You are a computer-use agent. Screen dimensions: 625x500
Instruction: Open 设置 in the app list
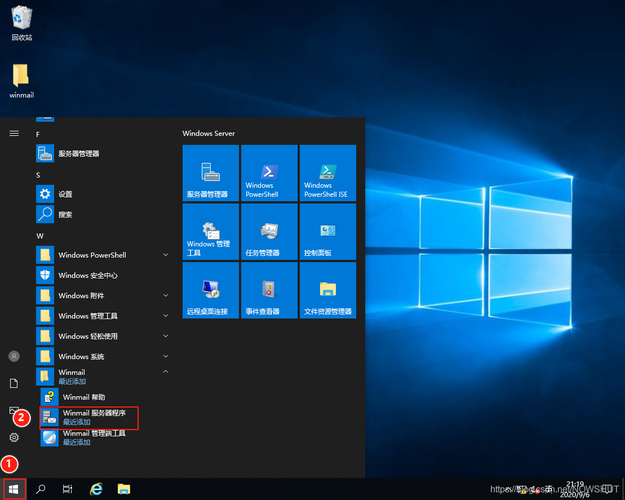(x=103, y=194)
